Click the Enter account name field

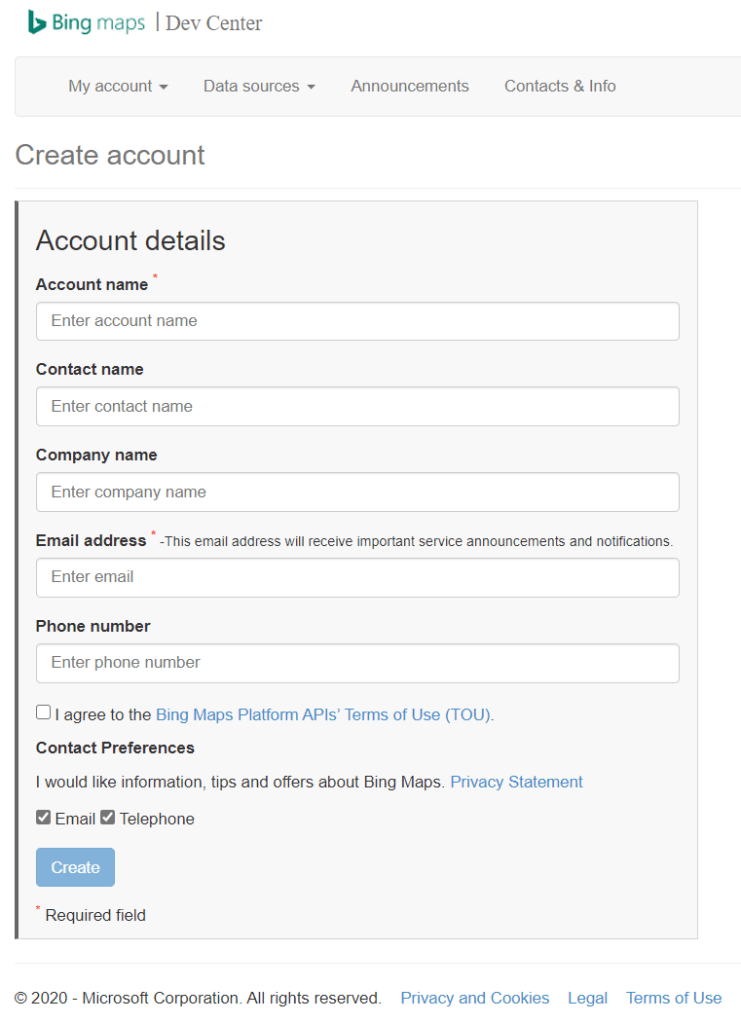click(357, 321)
